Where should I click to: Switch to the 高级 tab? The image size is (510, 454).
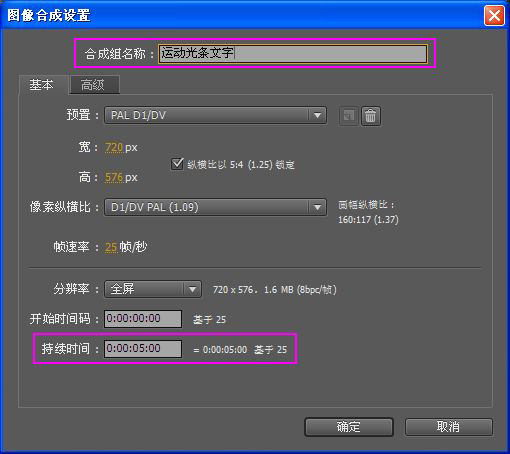tap(94, 85)
